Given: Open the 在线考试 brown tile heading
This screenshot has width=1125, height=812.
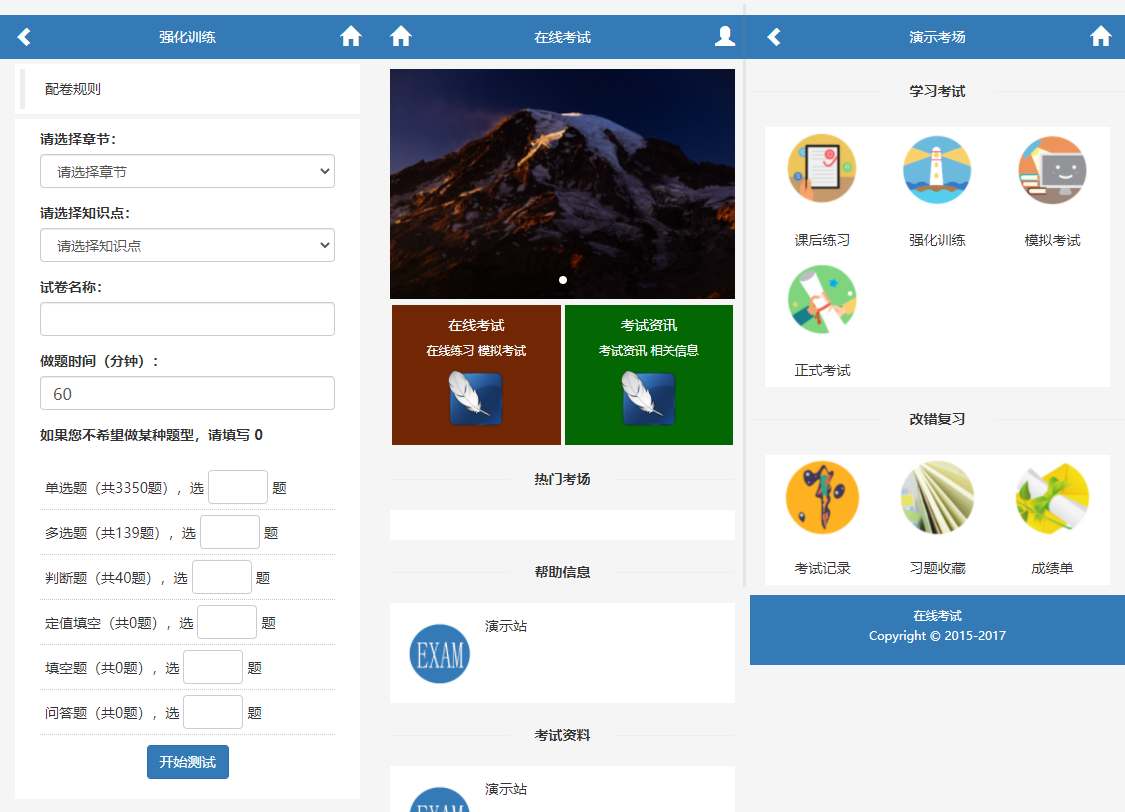Looking at the screenshot, I should point(476,326).
